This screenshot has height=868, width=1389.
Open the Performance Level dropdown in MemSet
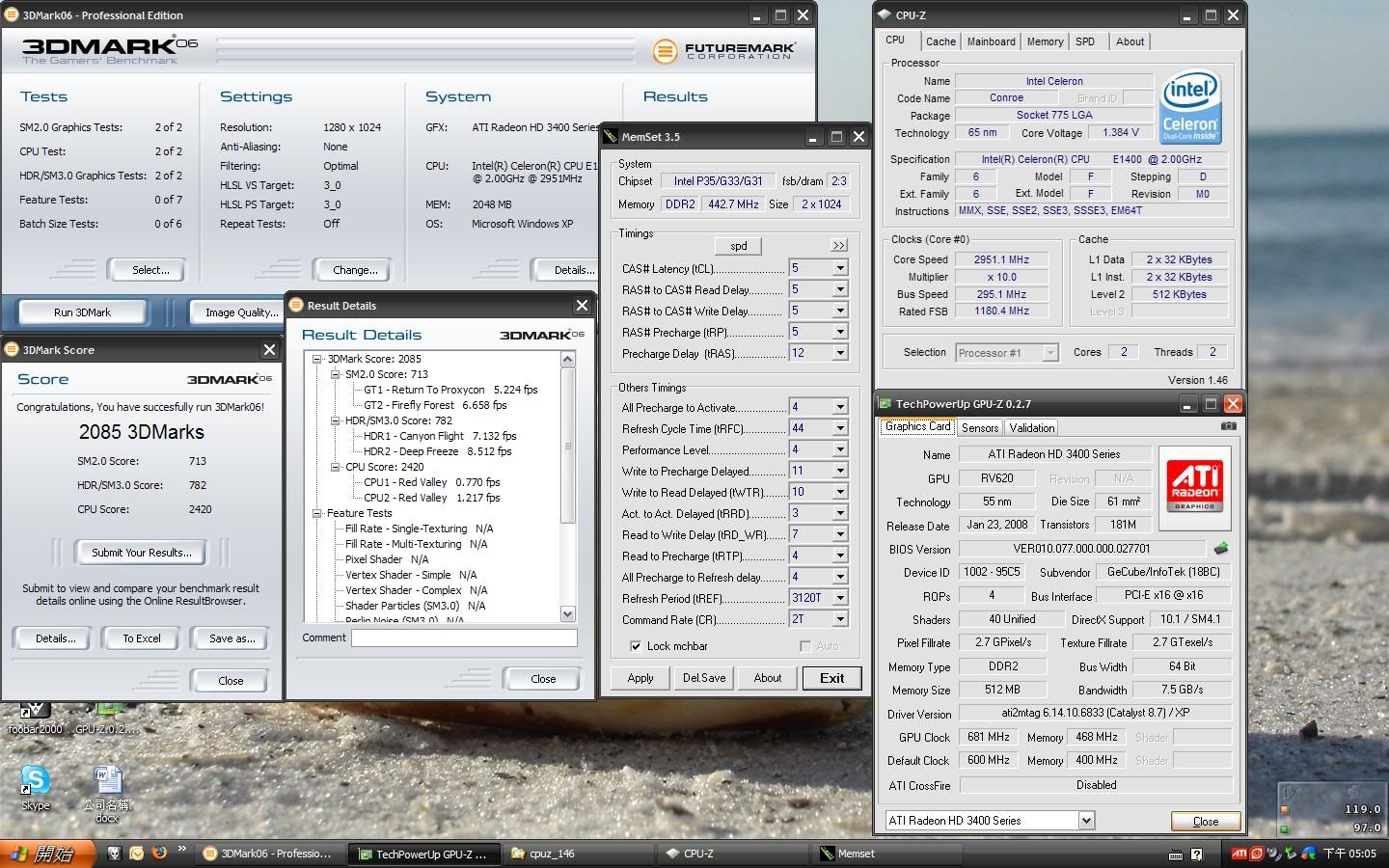[840, 449]
